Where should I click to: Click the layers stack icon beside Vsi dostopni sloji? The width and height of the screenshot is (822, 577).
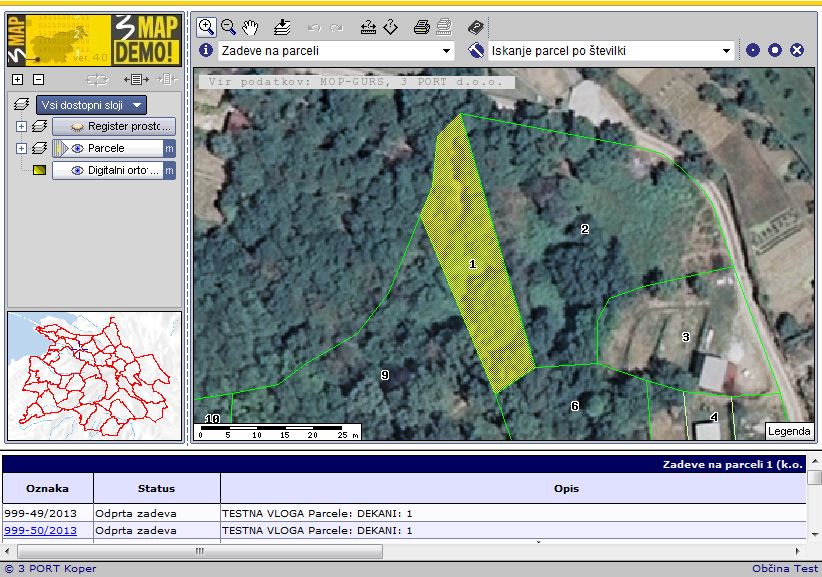pyautogui.click(x=21, y=105)
